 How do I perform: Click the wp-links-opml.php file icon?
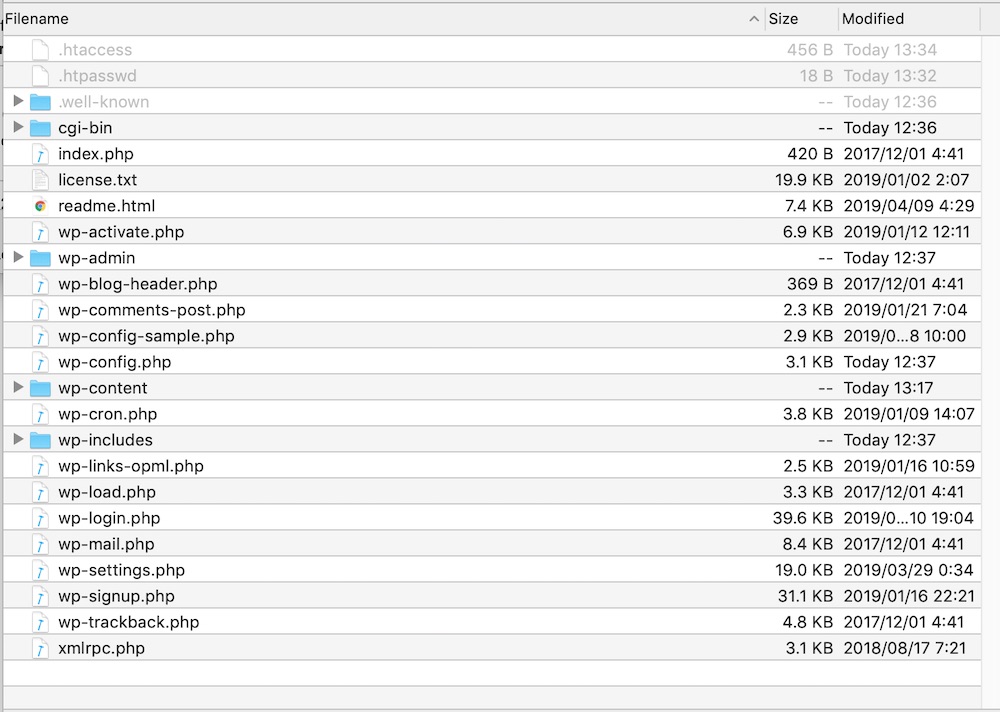(x=40, y=466)
